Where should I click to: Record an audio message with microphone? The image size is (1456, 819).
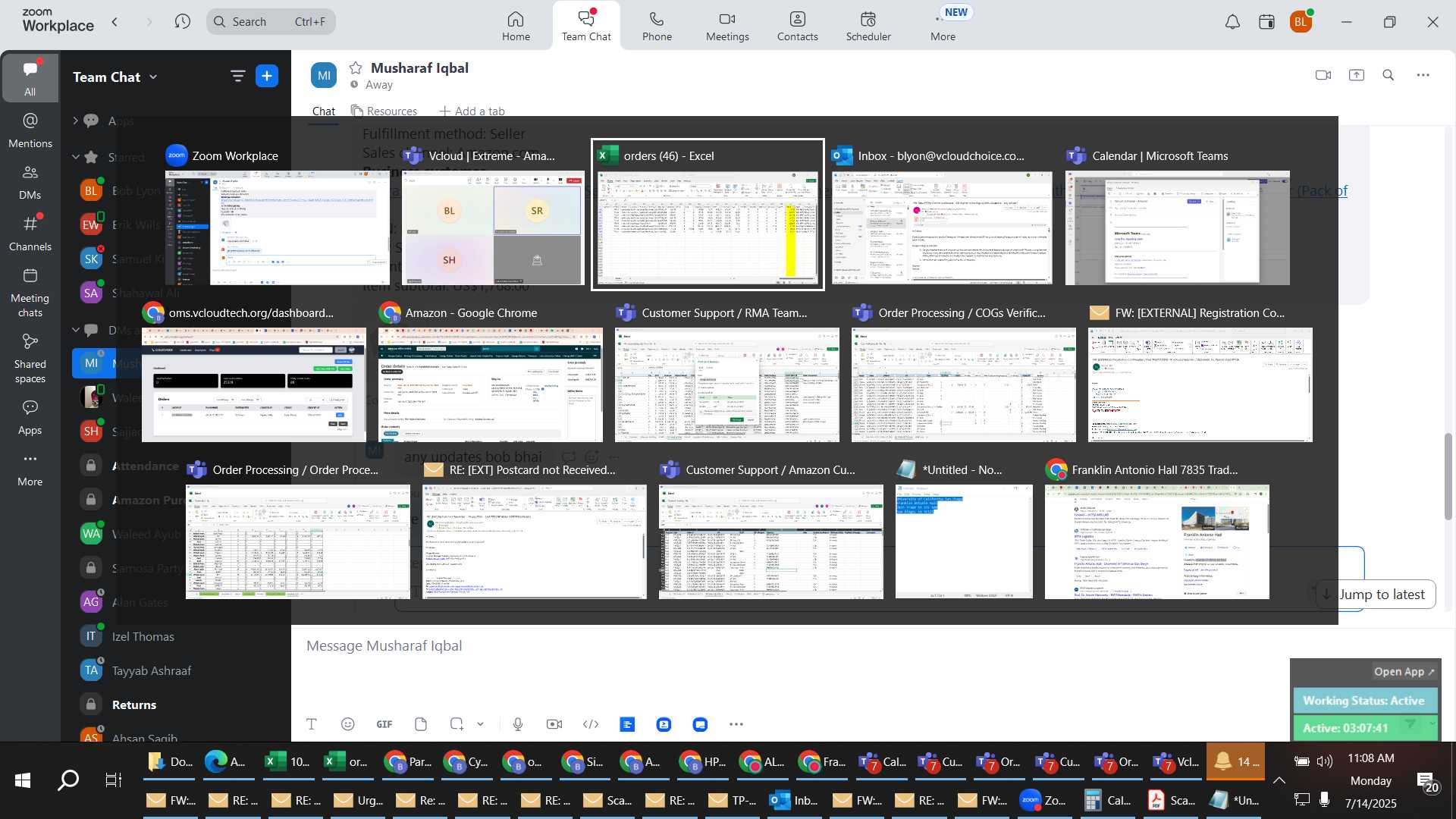tap(518, 724)
